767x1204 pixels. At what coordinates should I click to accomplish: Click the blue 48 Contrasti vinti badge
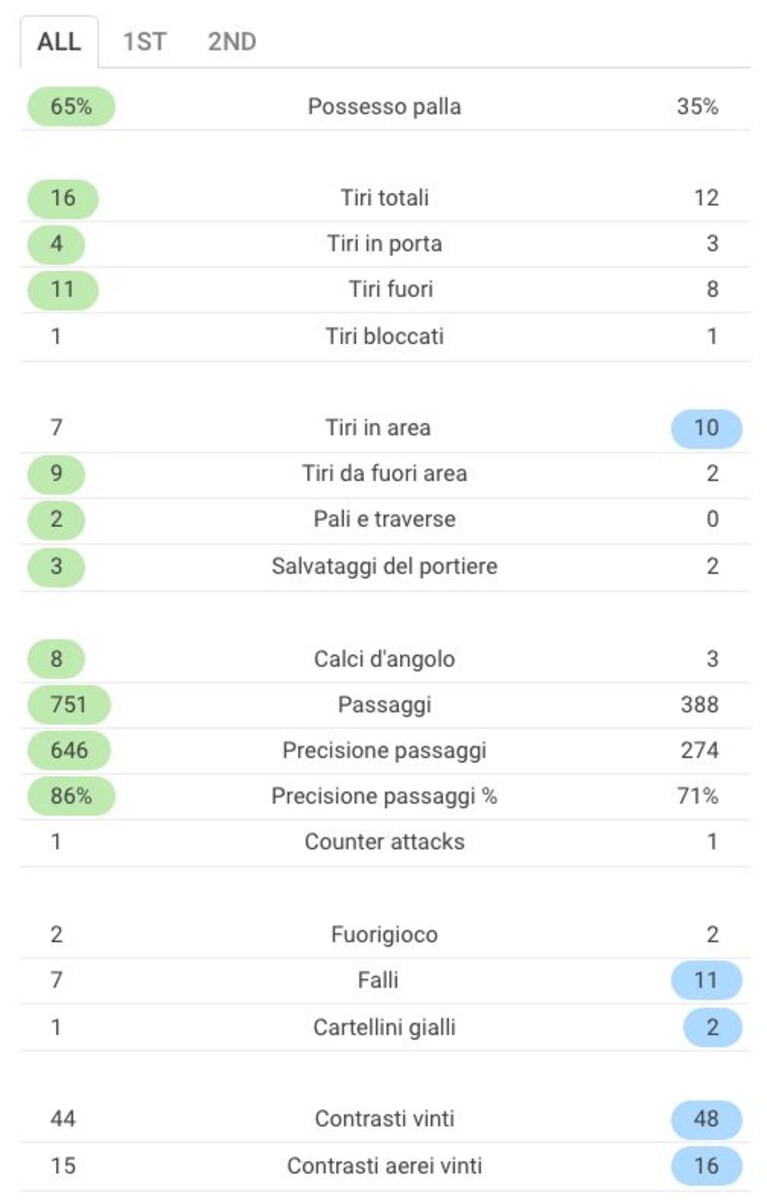pyautogui.click(x=707, y=1119)
